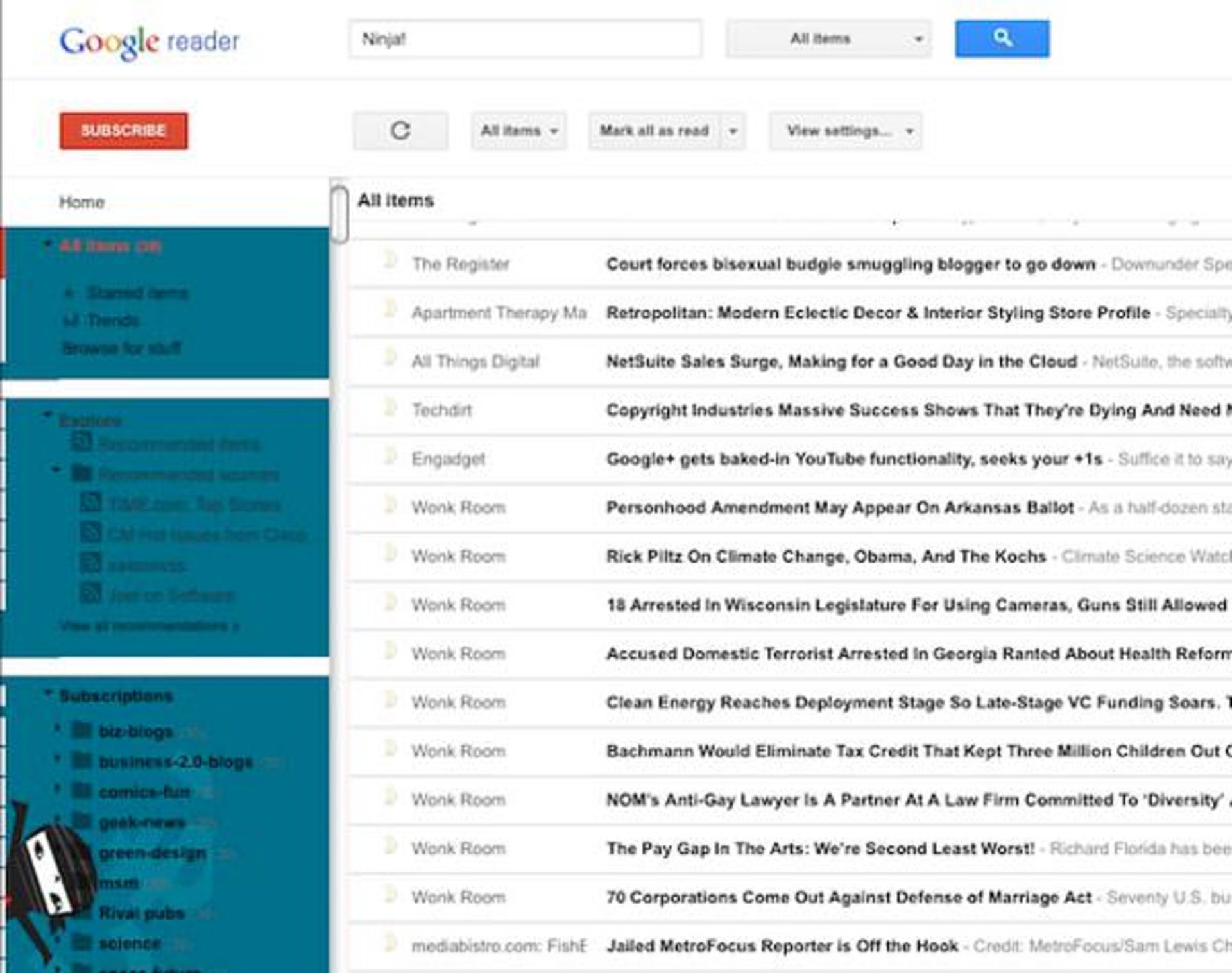
Task: Click the star icon beside Starred items
Action: click(69, 293)
